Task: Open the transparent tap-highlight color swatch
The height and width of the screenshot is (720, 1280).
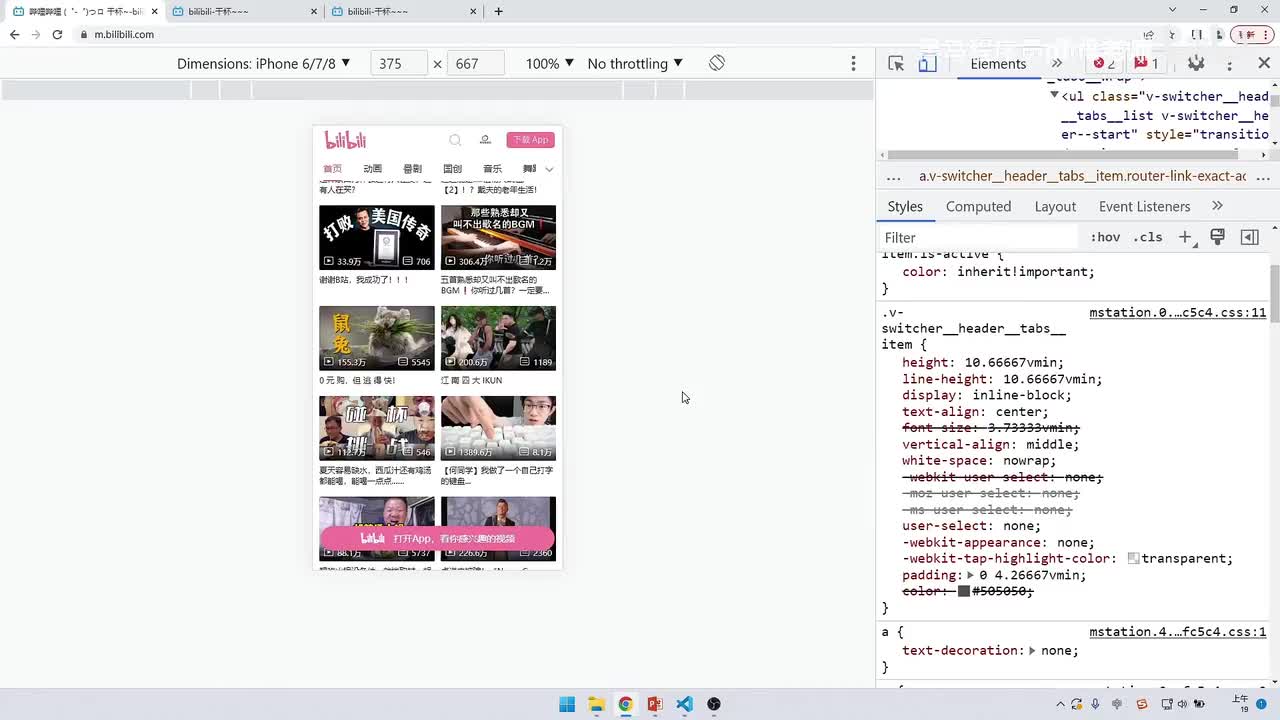Action: pos(1133,559)
